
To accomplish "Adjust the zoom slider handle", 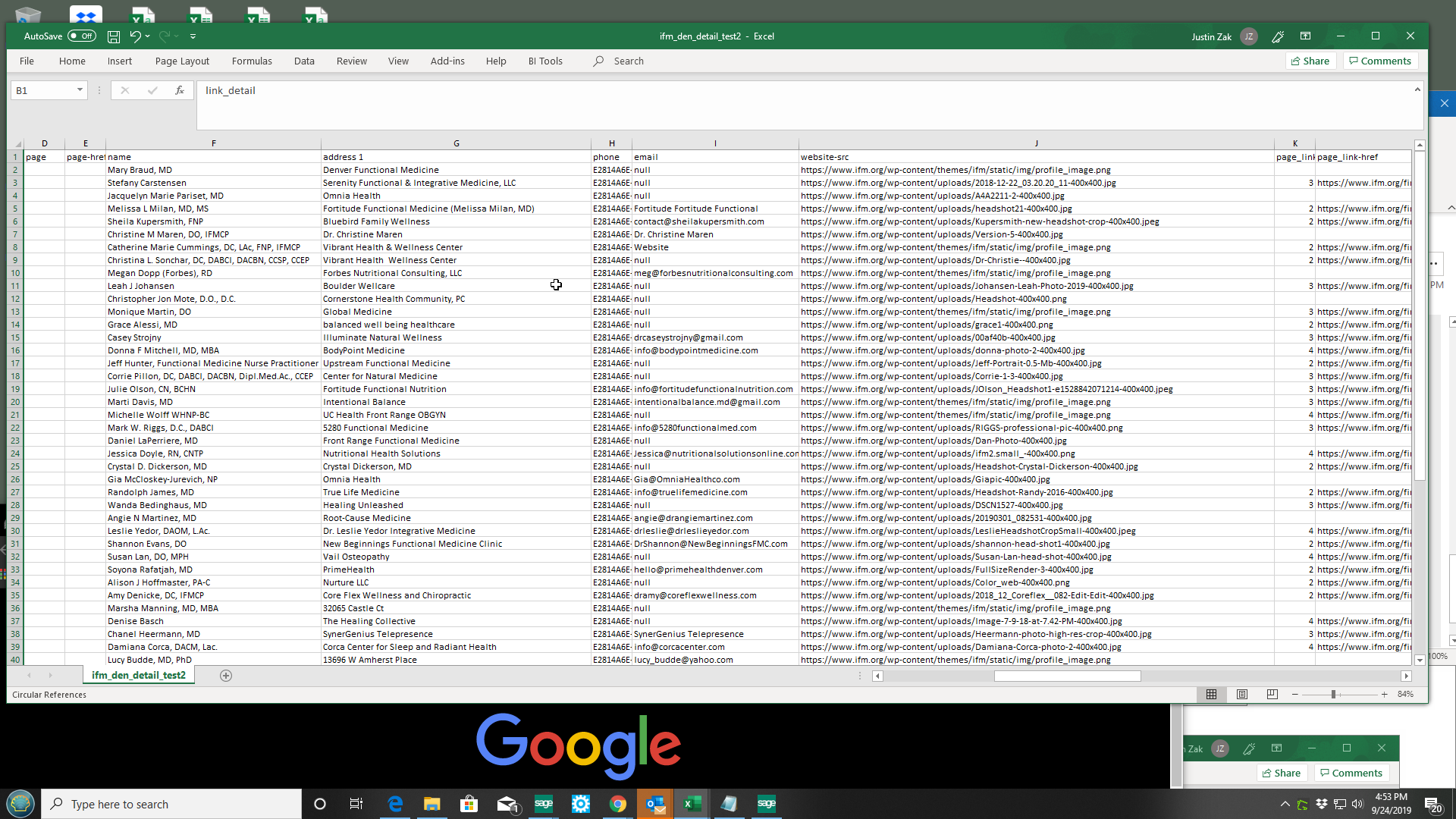I will point(1333,695).
